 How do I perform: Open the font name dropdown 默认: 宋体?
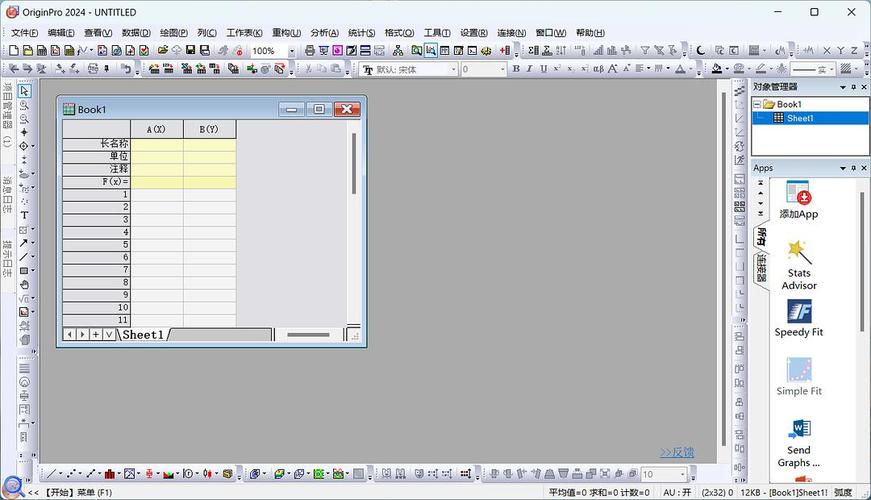click(x=453, y=69)
